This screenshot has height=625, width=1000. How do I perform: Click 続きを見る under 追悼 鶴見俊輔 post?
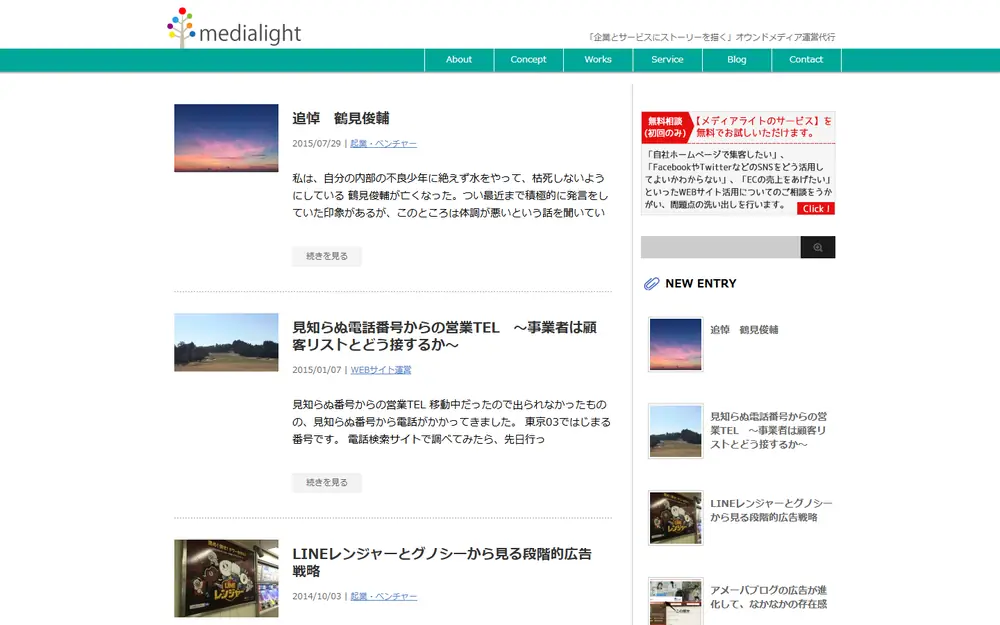(x=327, y=256)
